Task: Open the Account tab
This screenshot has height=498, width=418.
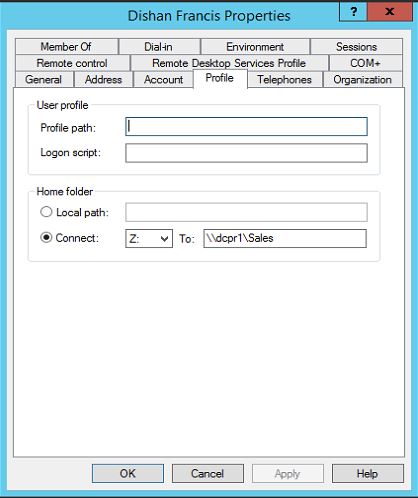Action: pyautogui.click(x=163, y=80)
